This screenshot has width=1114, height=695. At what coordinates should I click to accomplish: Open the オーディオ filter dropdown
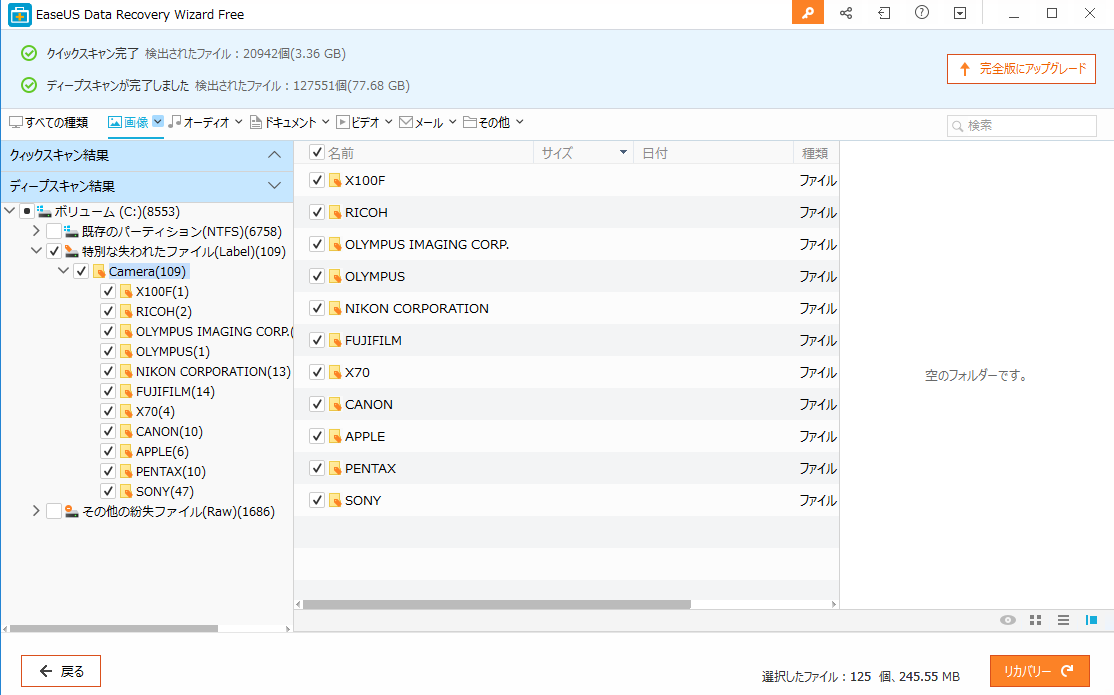tap(239, 122)
